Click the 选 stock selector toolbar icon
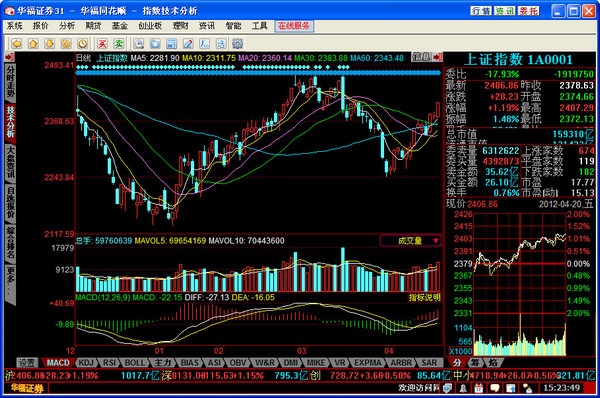 tap(221, 44)
